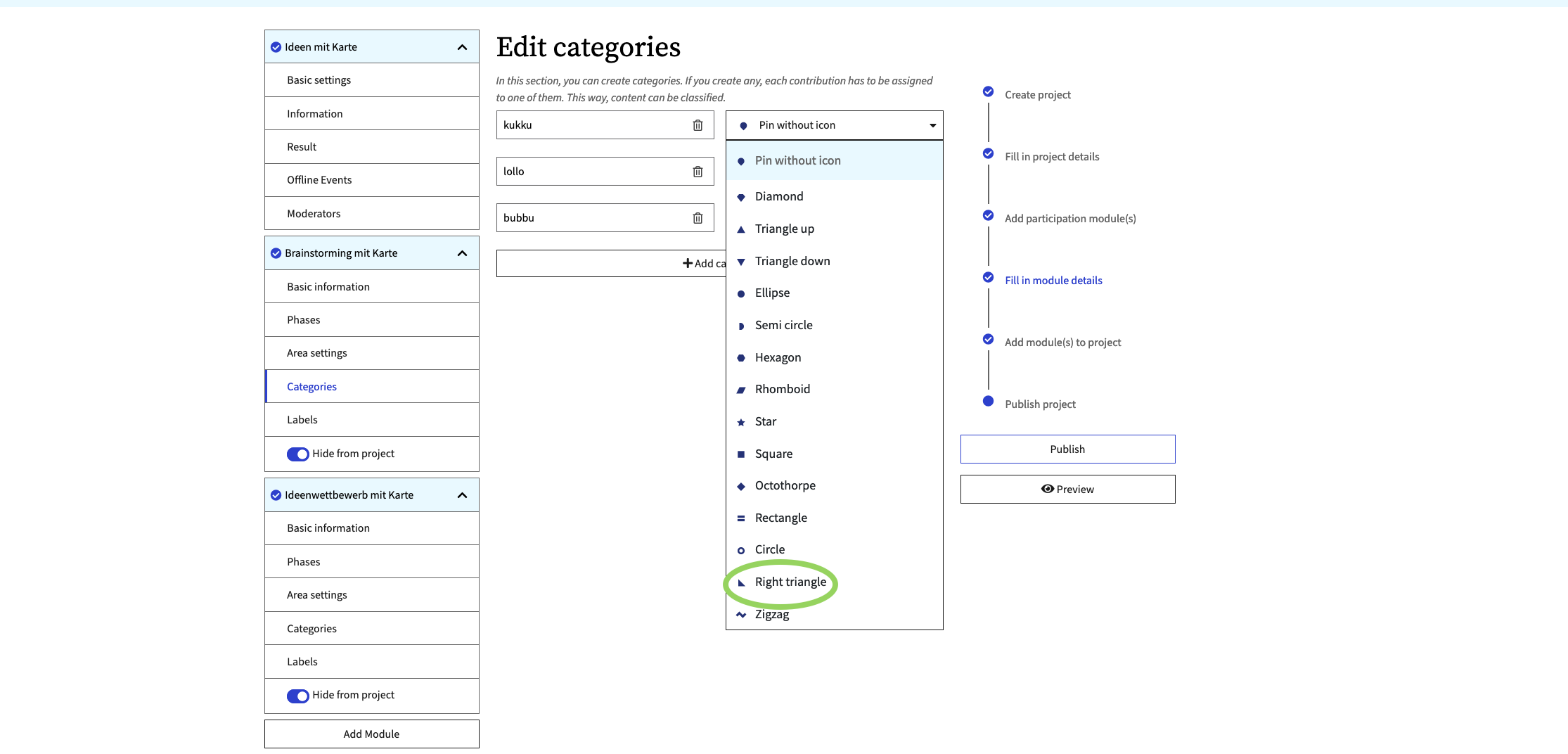Click the Octothorpe shape icon
1568x754 pixels.
[740, 486]
